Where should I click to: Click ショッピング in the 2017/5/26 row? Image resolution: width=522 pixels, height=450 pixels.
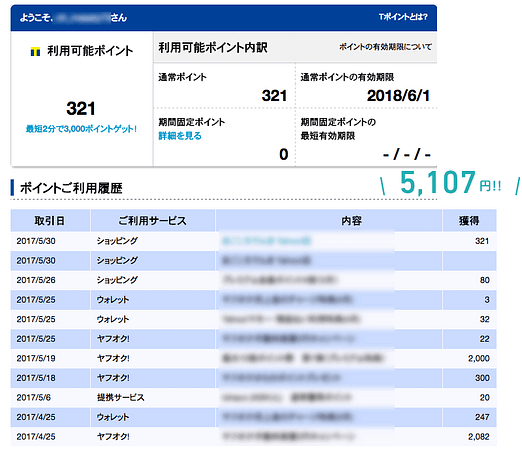click(117, 280)
